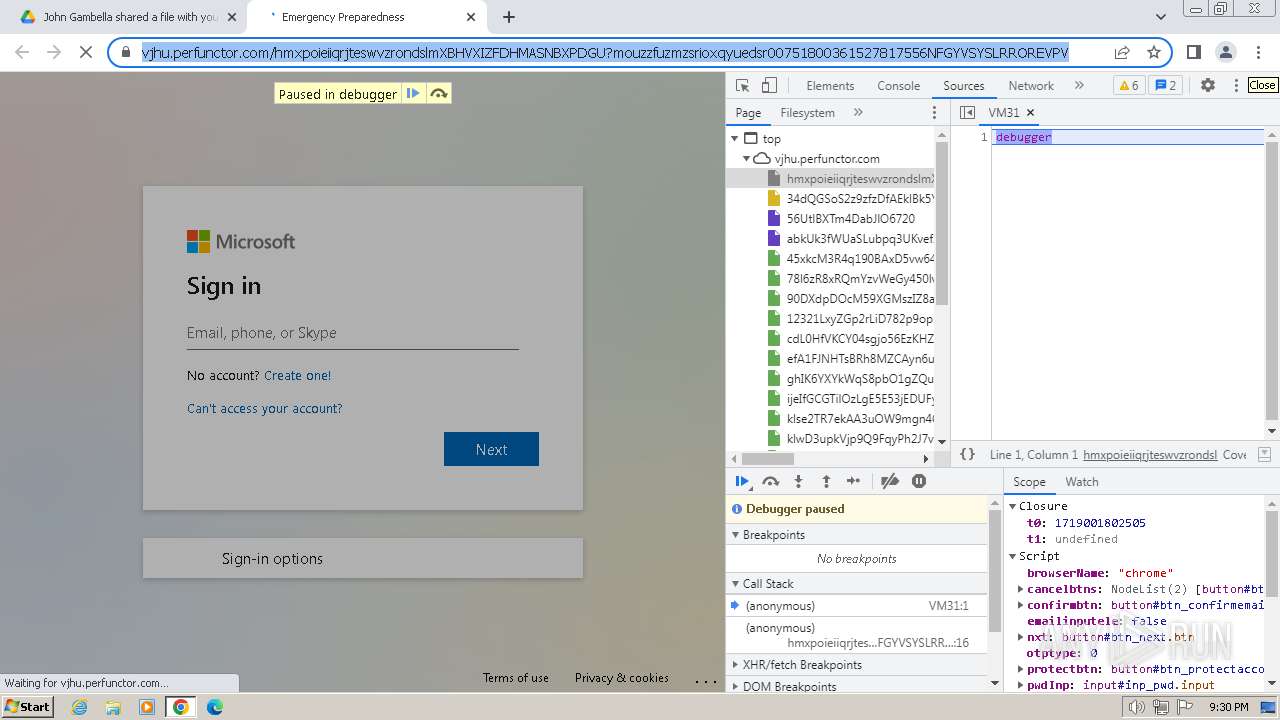Stop loading the page
Viewport: 1280px width, 720px height.
tap(86, 52)
